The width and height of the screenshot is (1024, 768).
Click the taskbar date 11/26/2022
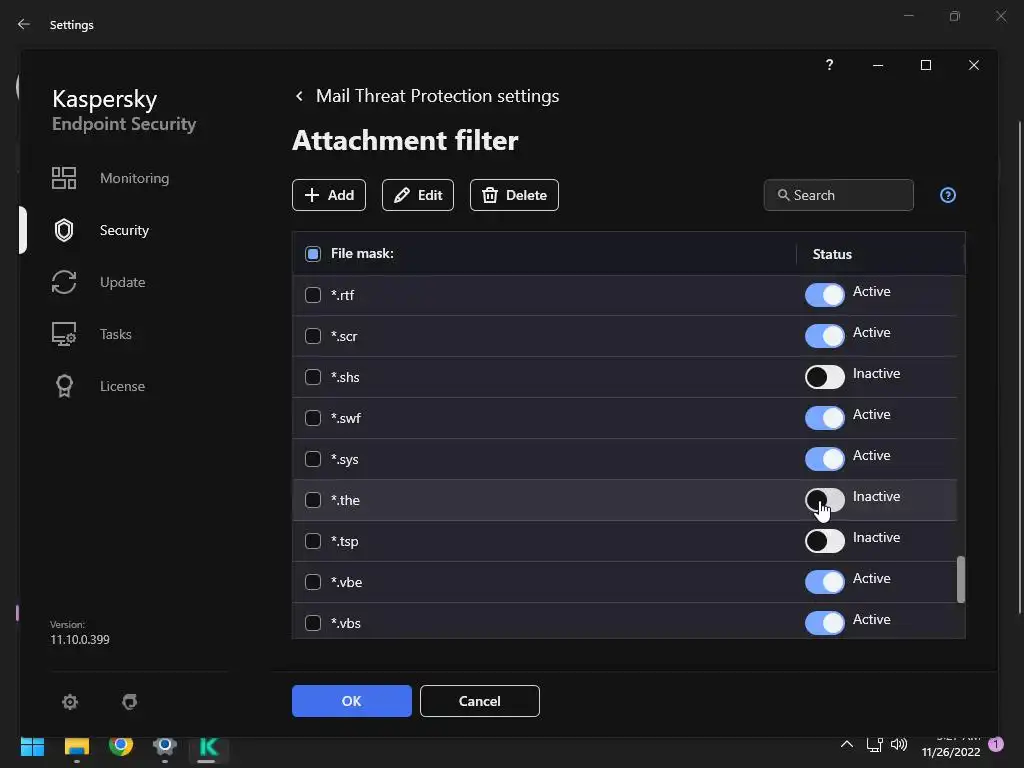point(951,752)
